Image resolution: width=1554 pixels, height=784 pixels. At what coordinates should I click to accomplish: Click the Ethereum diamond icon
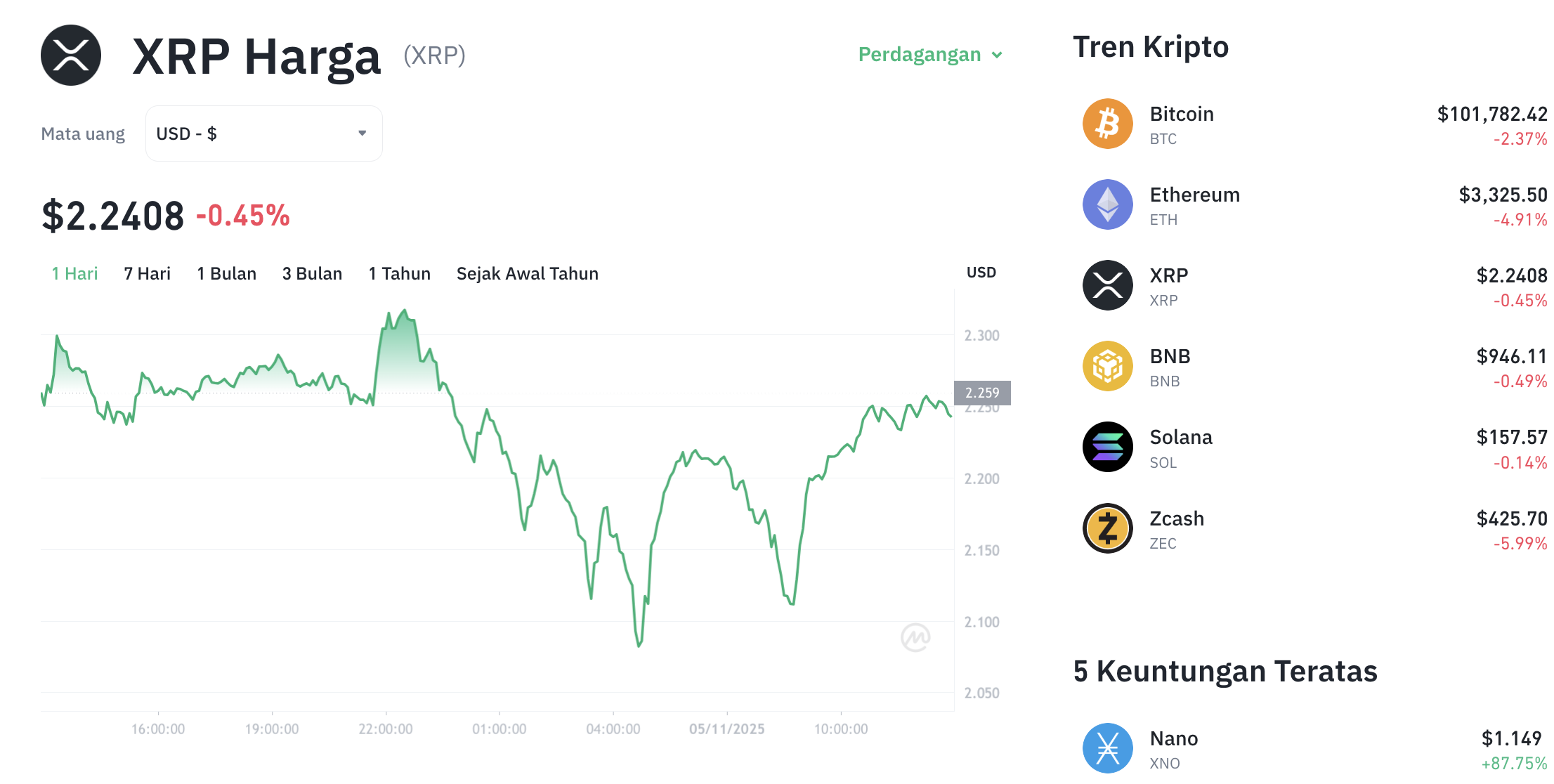(x=1107, y=204)
